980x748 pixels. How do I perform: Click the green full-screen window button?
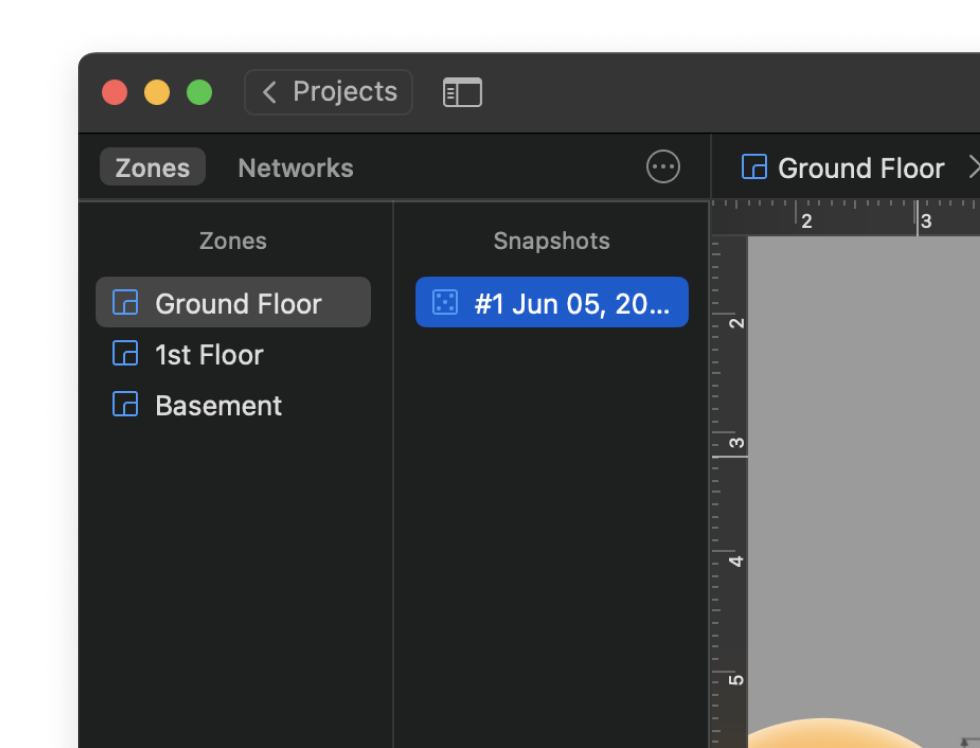coord(200,93)
